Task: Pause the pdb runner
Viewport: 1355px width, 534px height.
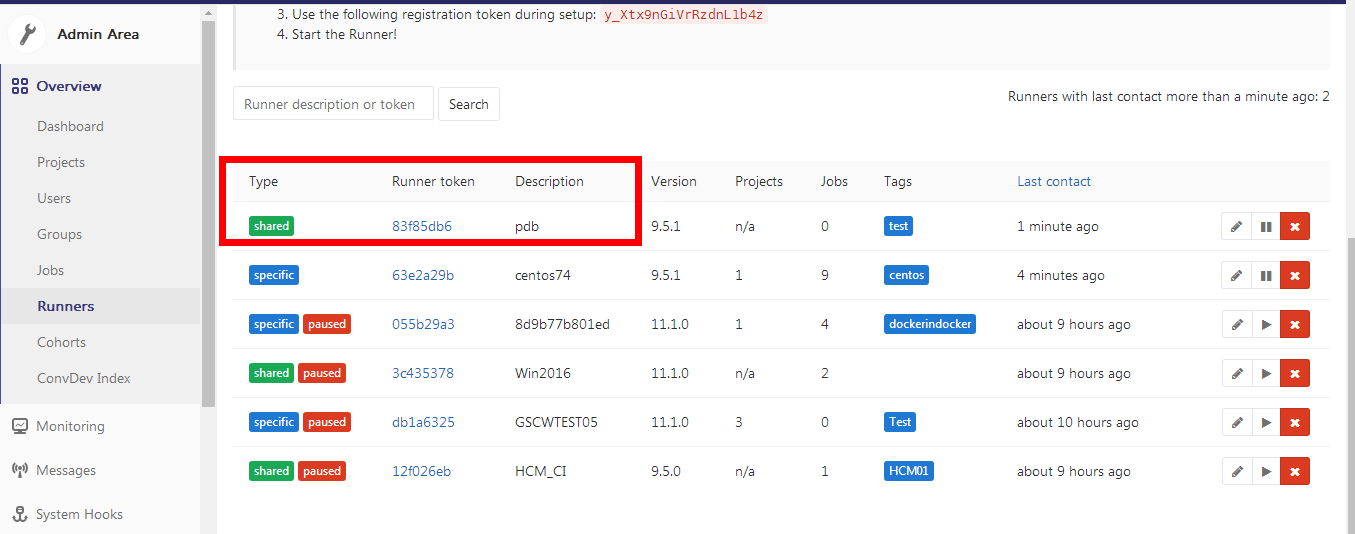Action: (1266, 227)
